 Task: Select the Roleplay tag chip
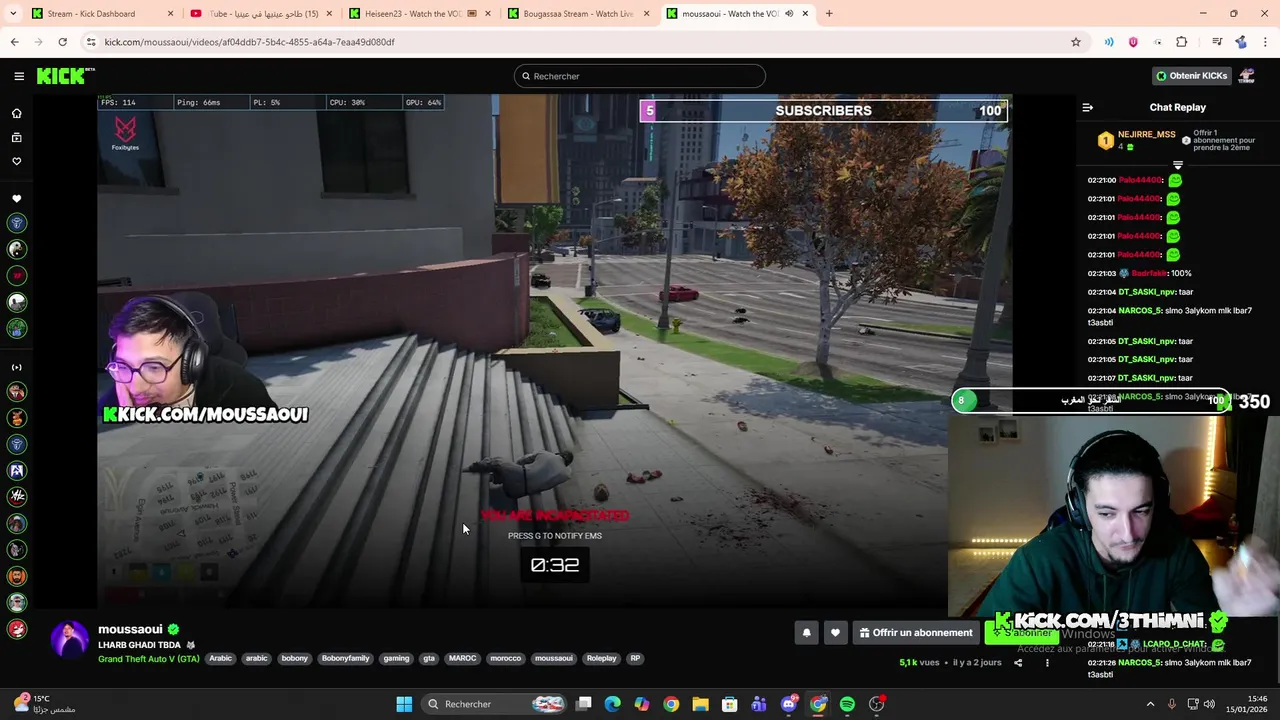click(x=601, y=658)
